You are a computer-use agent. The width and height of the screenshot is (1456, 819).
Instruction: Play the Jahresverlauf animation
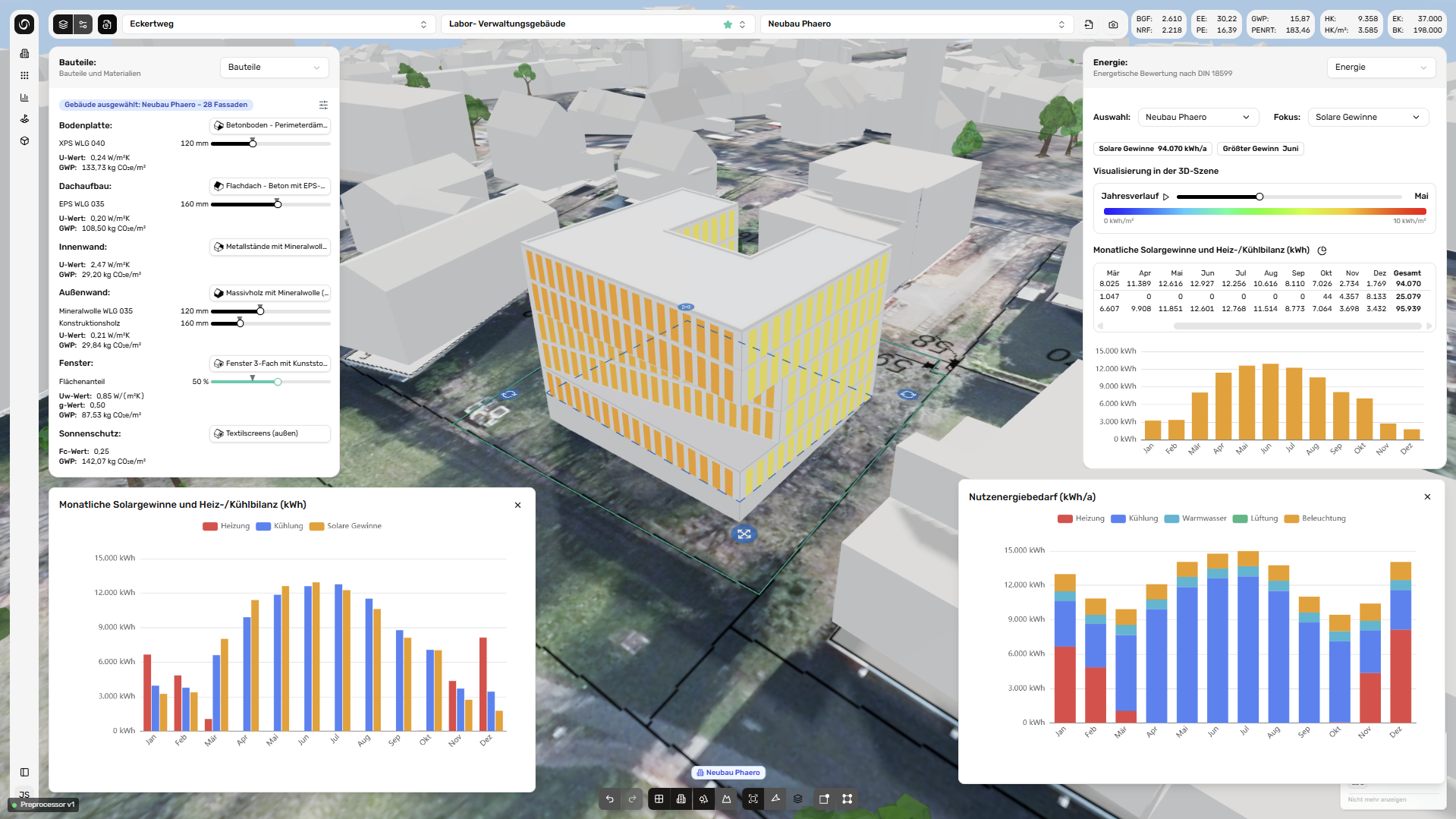click(x=1166, y=197)
